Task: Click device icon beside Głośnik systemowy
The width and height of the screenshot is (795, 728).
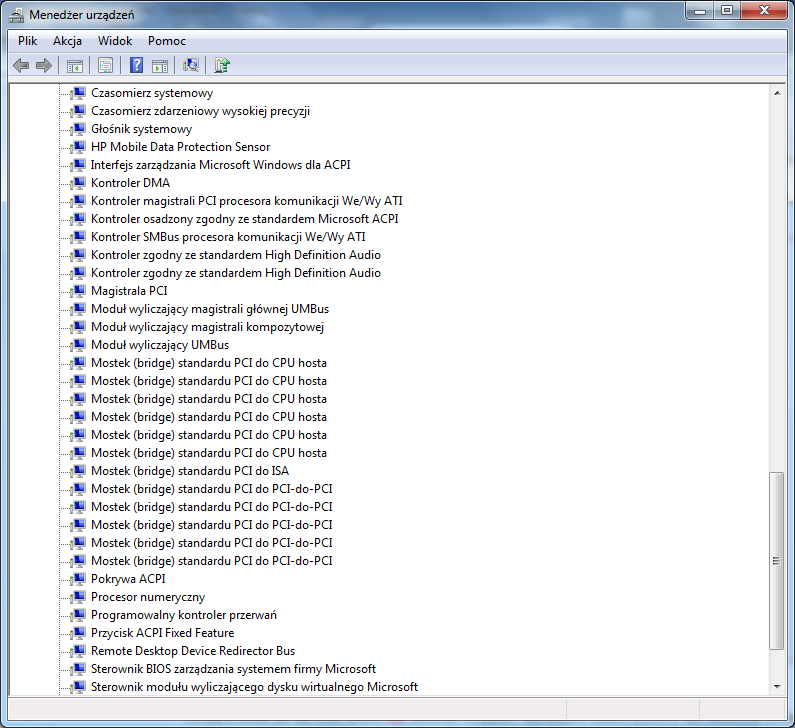Action: click(x=79, y=129)
